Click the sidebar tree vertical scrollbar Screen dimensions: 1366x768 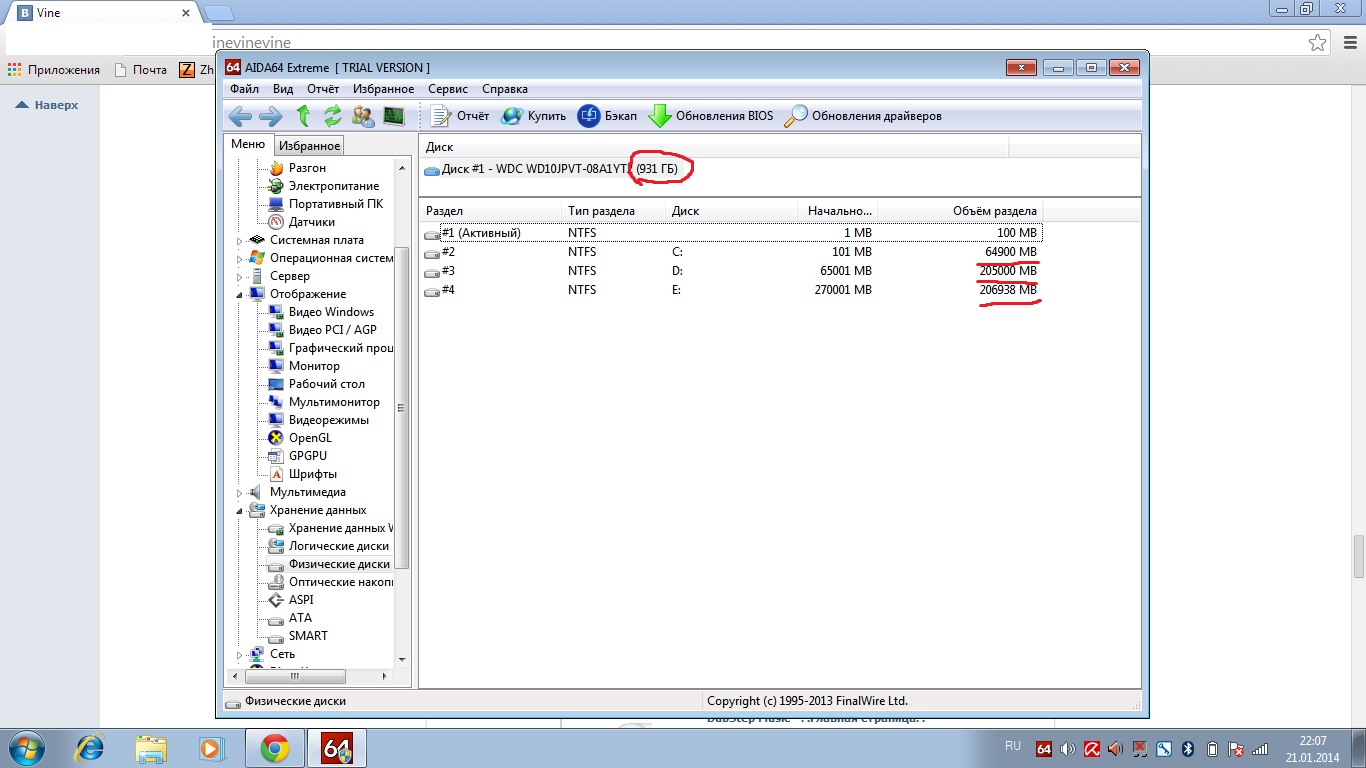pyautogui.click(x=401, y=408)
